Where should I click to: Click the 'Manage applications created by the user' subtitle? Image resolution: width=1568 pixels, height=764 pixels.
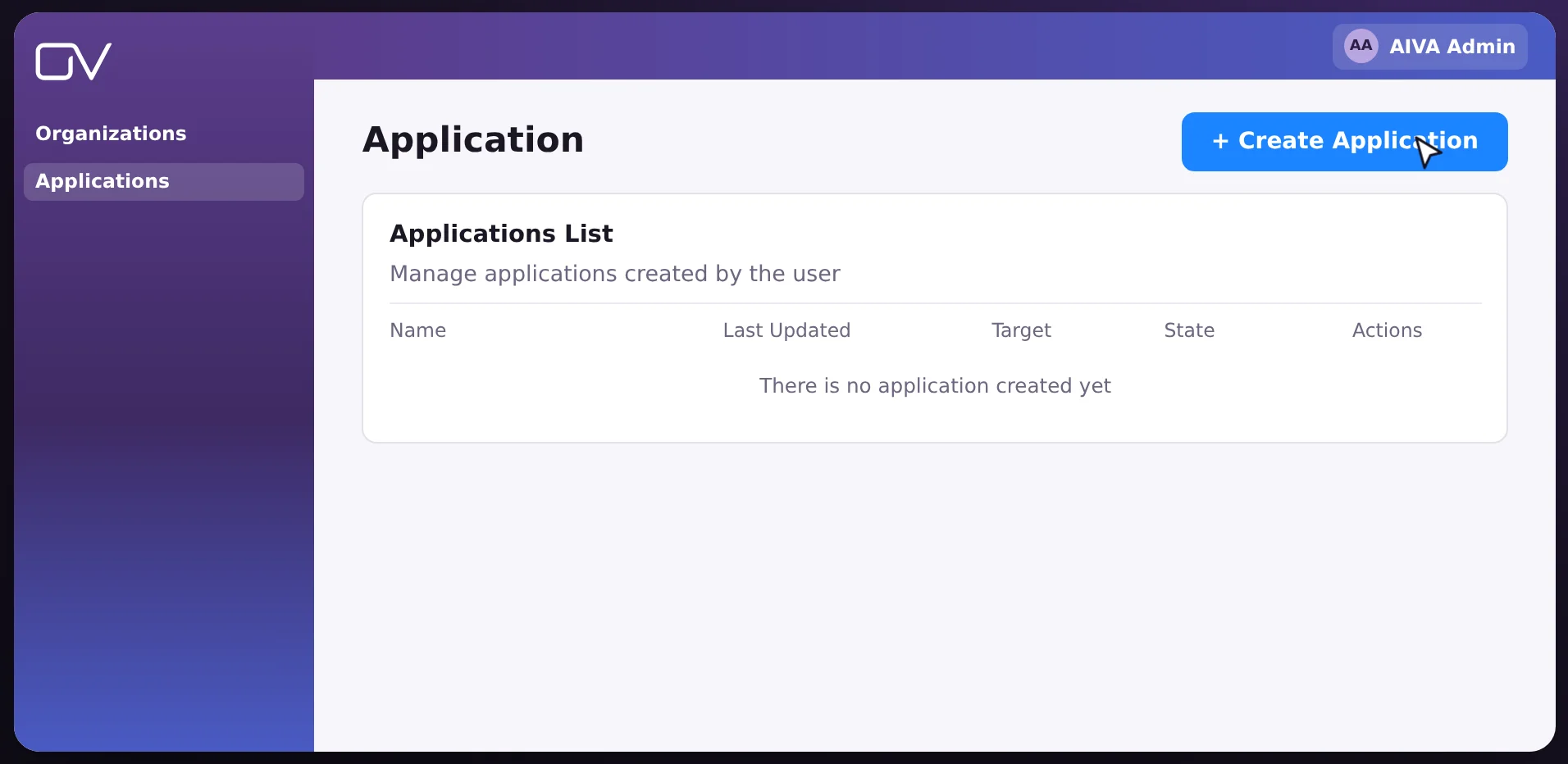(x=615, y=274)
